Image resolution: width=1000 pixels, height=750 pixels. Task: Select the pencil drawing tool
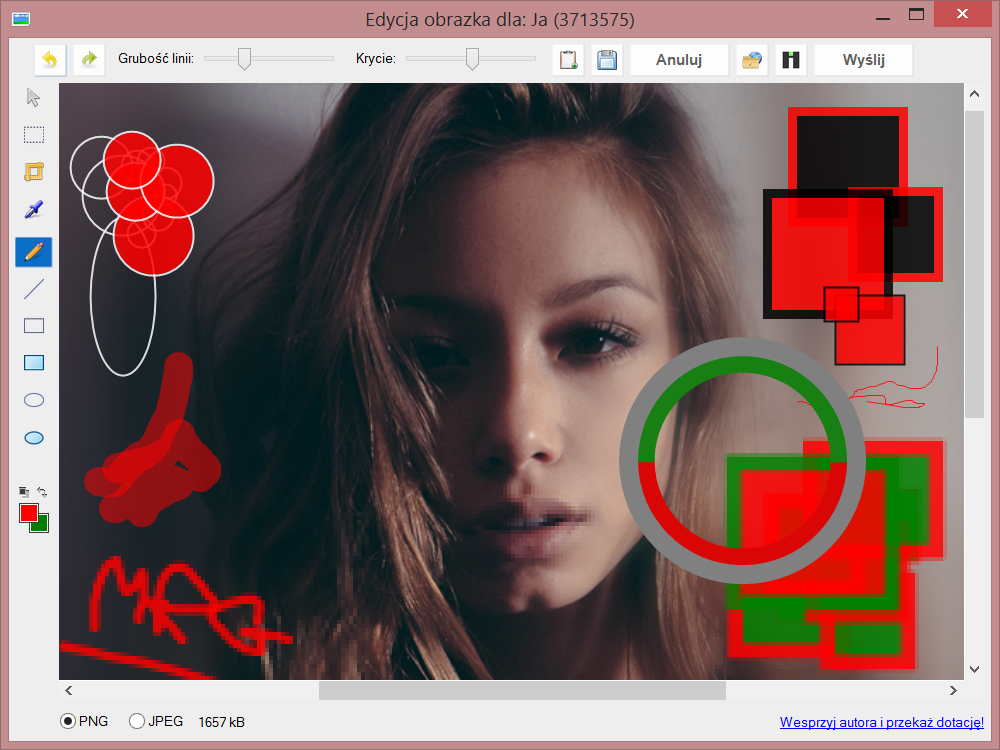34,251
